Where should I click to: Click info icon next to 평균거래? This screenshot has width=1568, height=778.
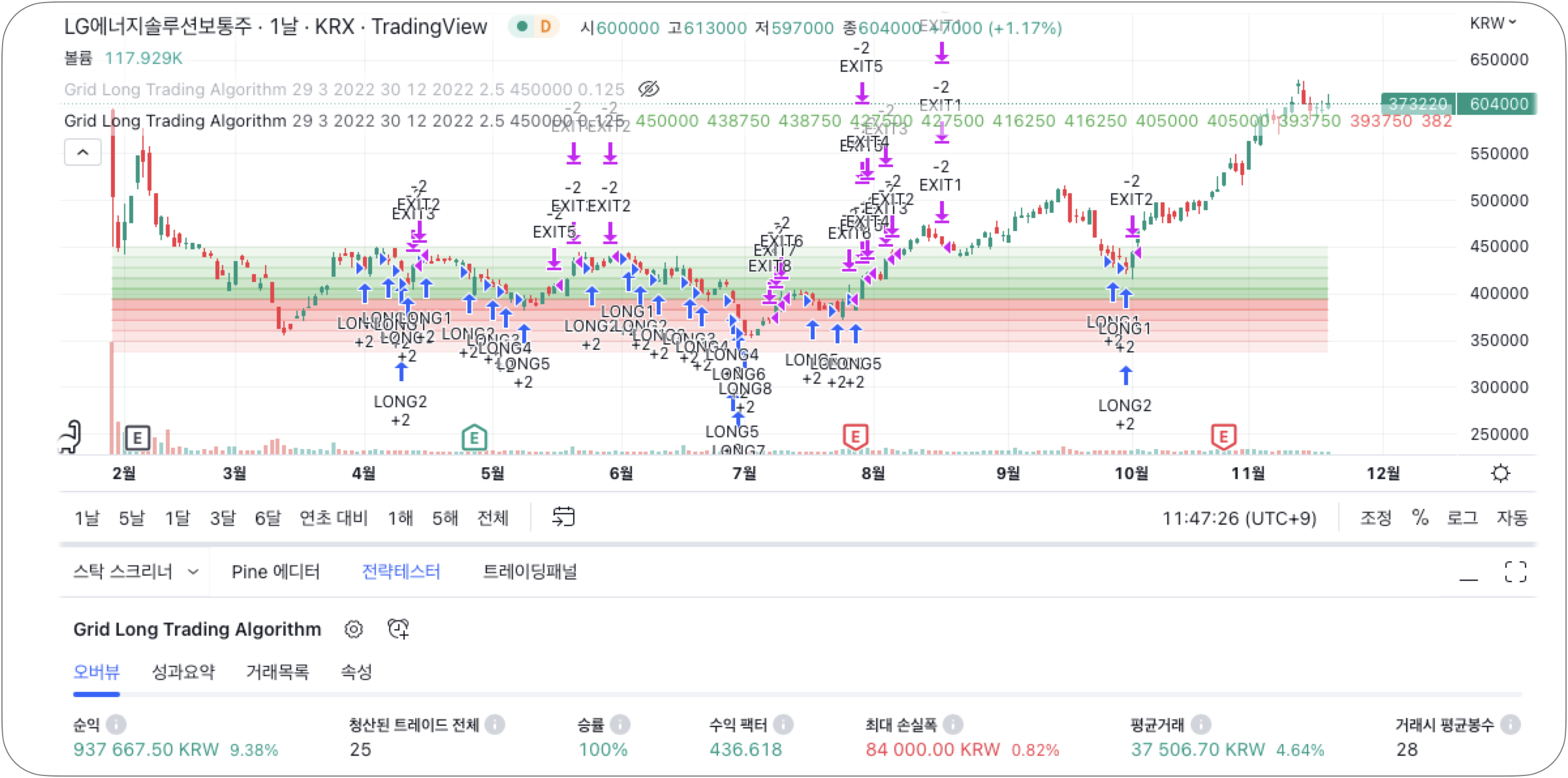tap(1200, 724)
